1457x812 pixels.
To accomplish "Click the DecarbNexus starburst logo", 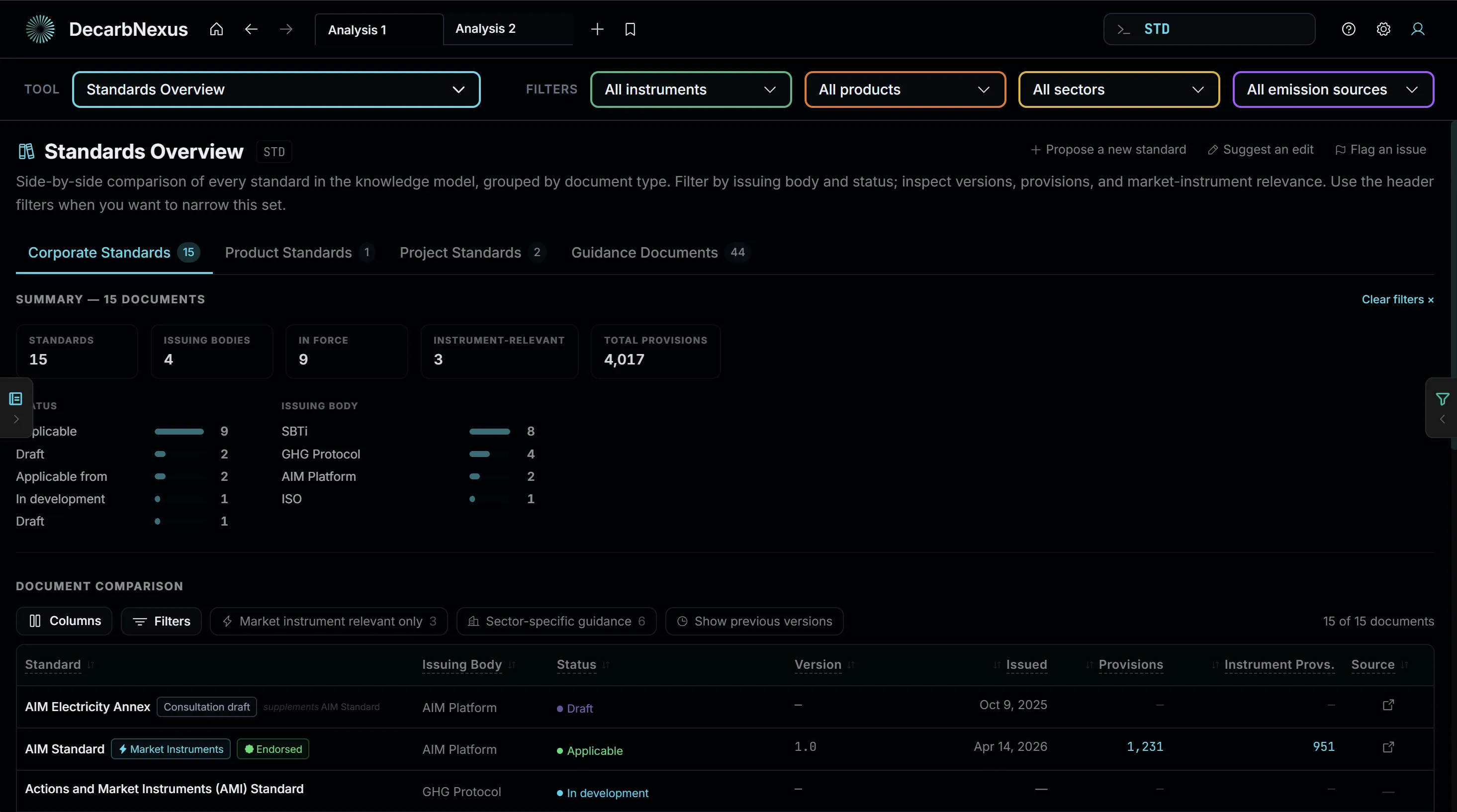I will pyautogui.click(x=40, y=29).
